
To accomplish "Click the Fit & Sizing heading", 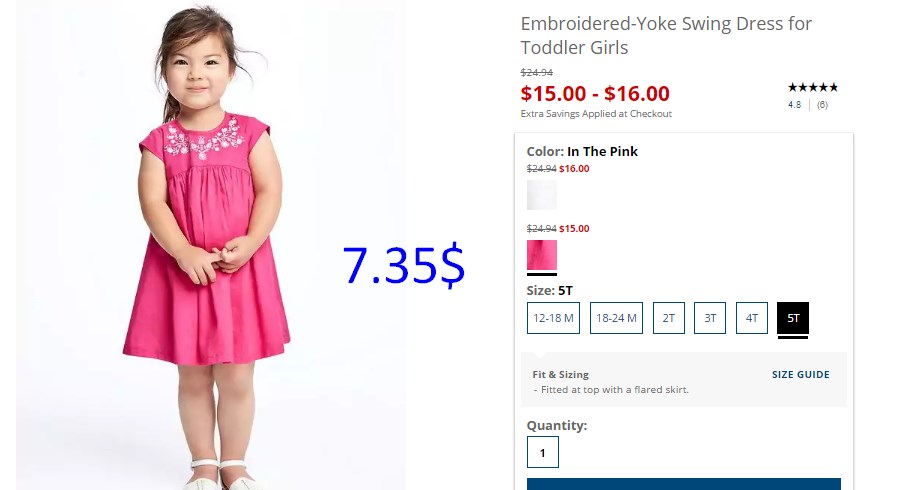I will click(561, 375).
